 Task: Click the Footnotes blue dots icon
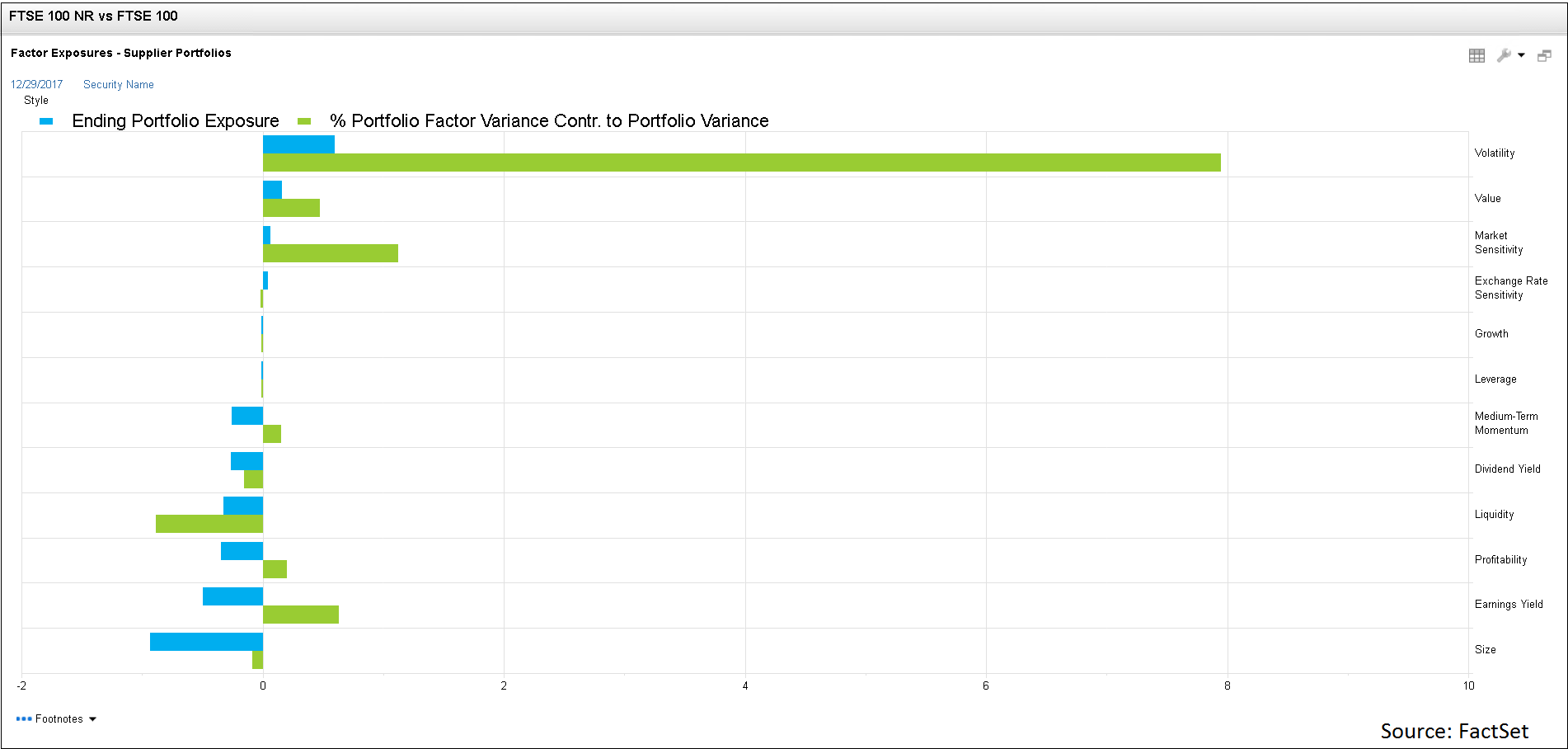[x=24, y=718]
